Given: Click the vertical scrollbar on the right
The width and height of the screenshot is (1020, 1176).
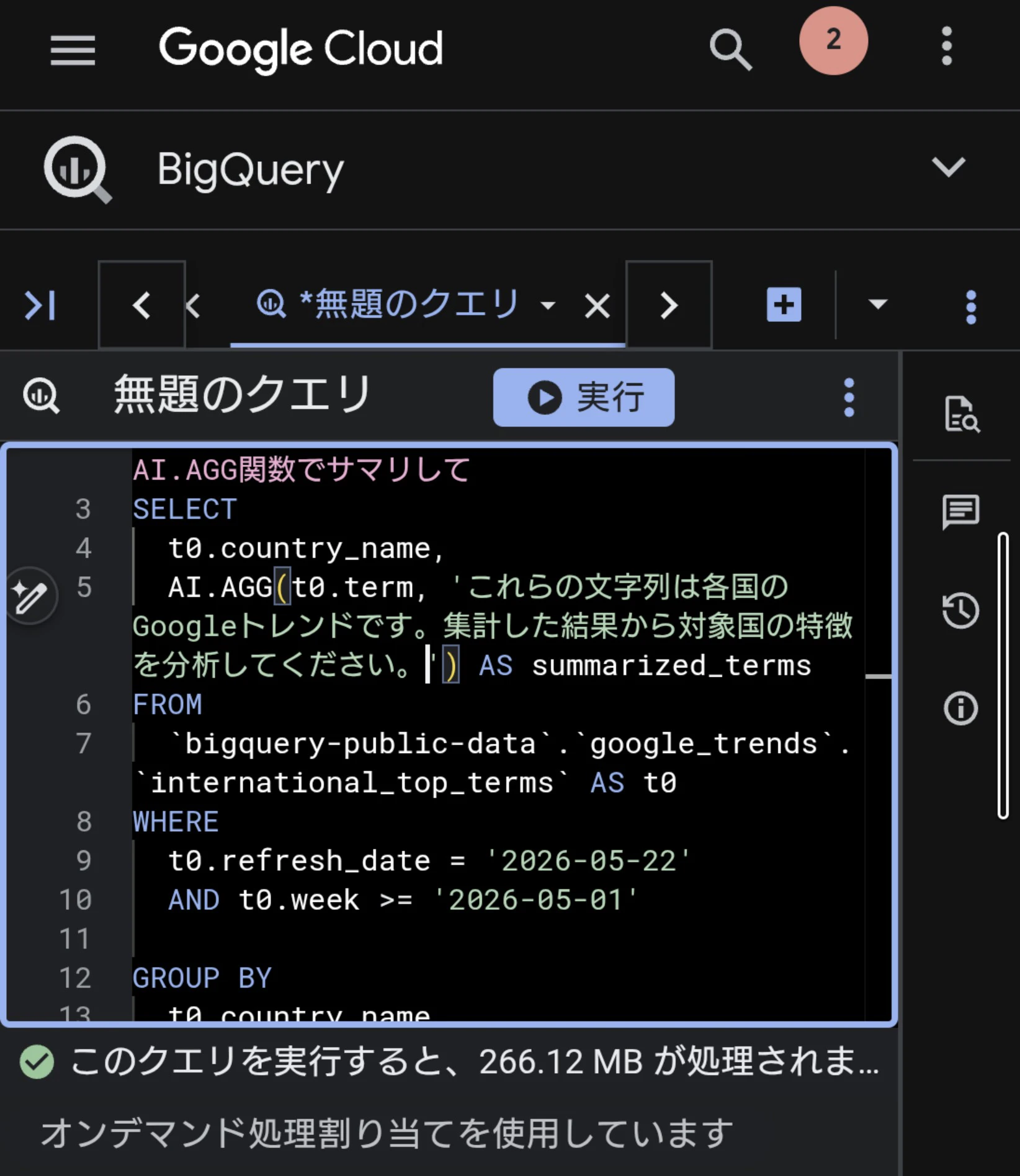Looking at the screenshot, I should coord(1003,675).
